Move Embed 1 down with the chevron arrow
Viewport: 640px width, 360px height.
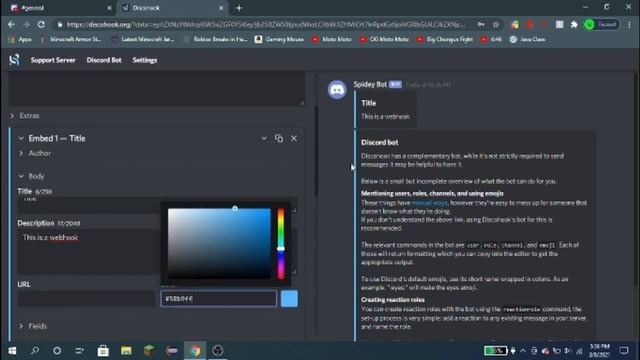264,138
